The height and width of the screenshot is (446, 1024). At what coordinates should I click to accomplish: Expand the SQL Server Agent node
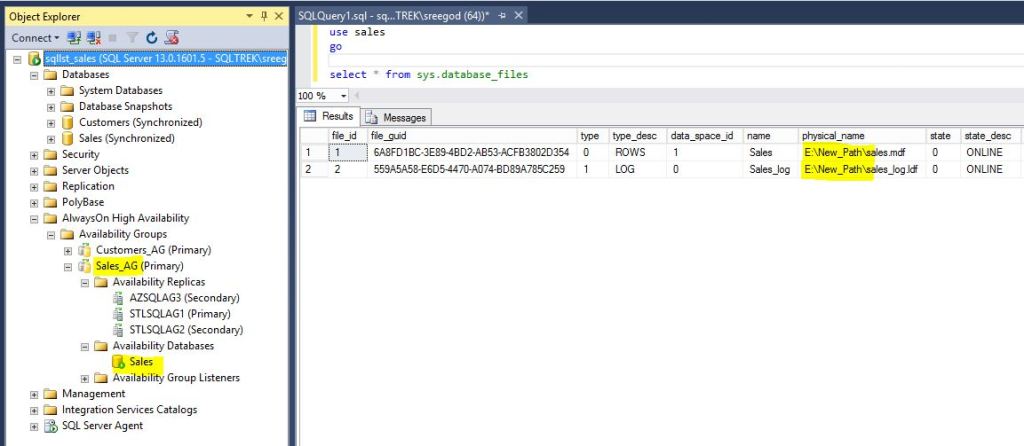(35, 426)
